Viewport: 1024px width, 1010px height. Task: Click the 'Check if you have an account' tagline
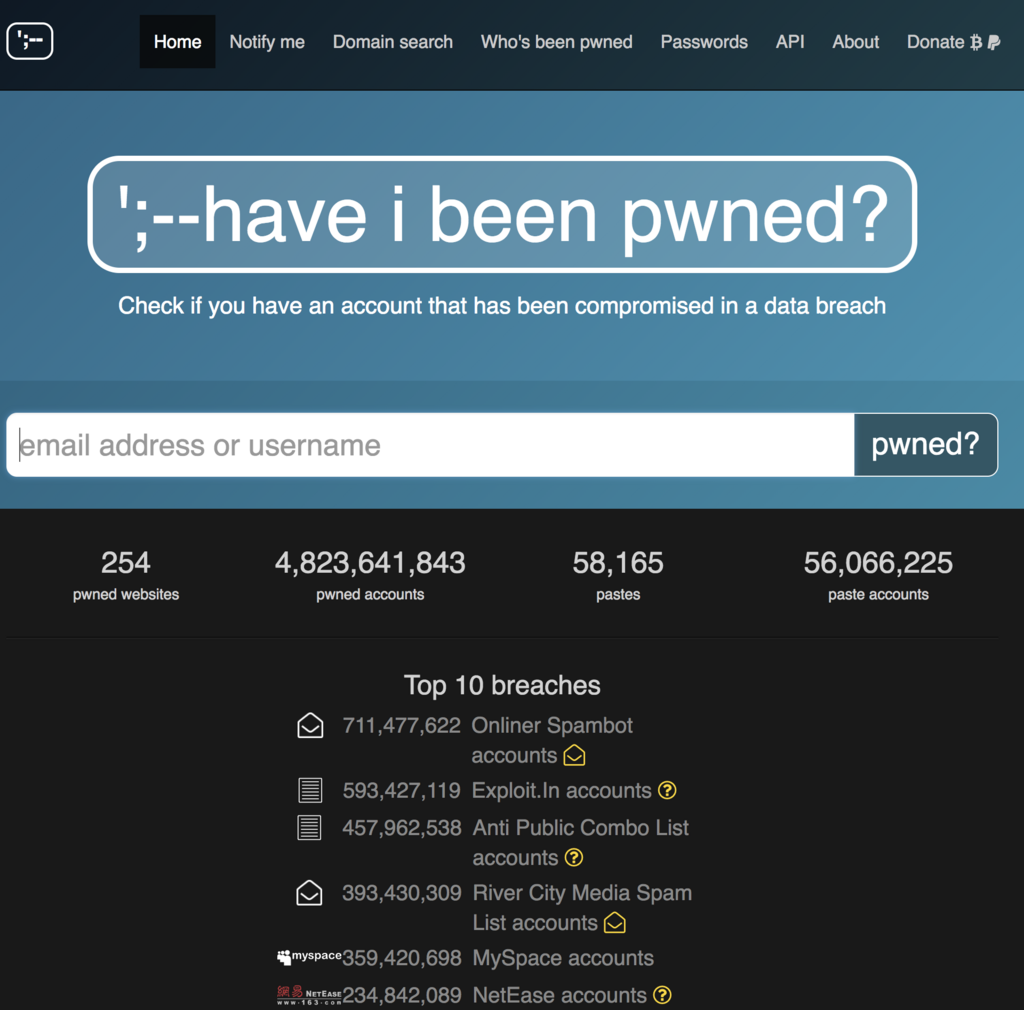502,306
